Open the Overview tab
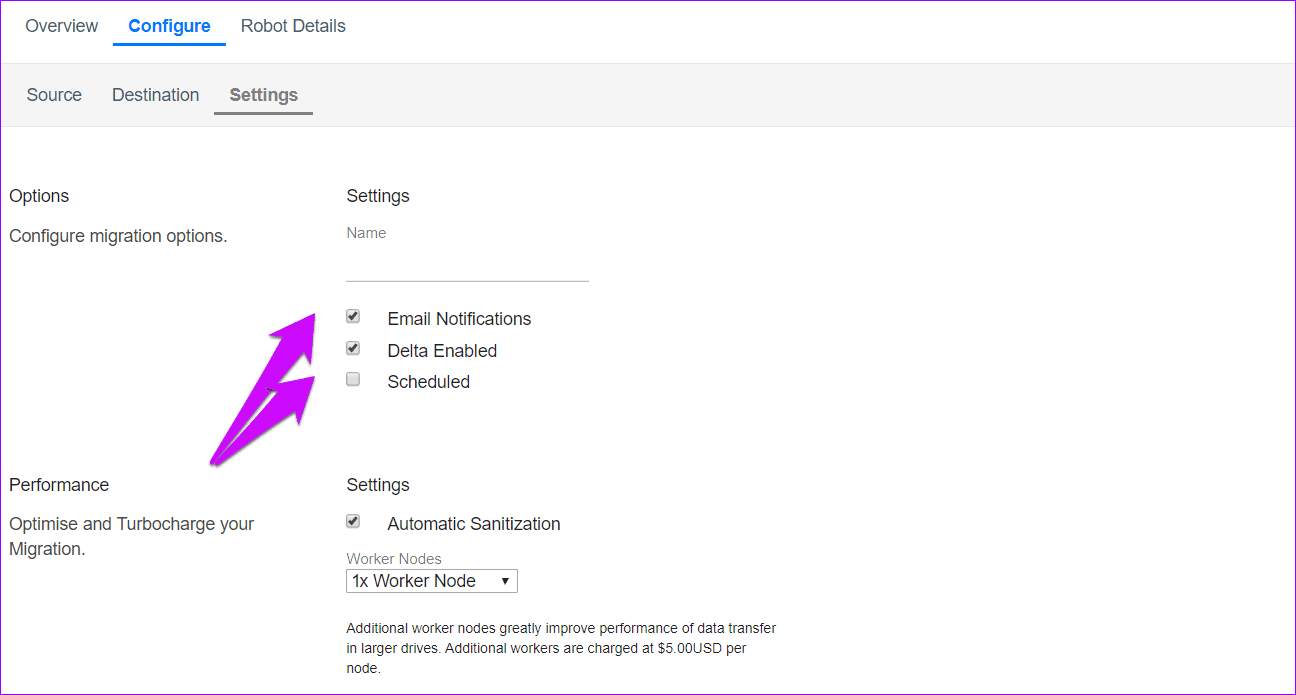Screen dimensions: 1296x695 pyautogui.click(x=62, y=26)
